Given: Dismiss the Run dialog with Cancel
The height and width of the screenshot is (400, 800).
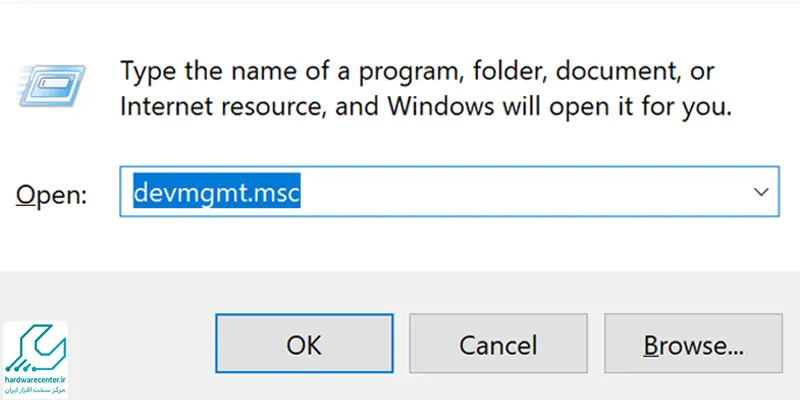Looking at the screenshot, I should tap(498, 343).
